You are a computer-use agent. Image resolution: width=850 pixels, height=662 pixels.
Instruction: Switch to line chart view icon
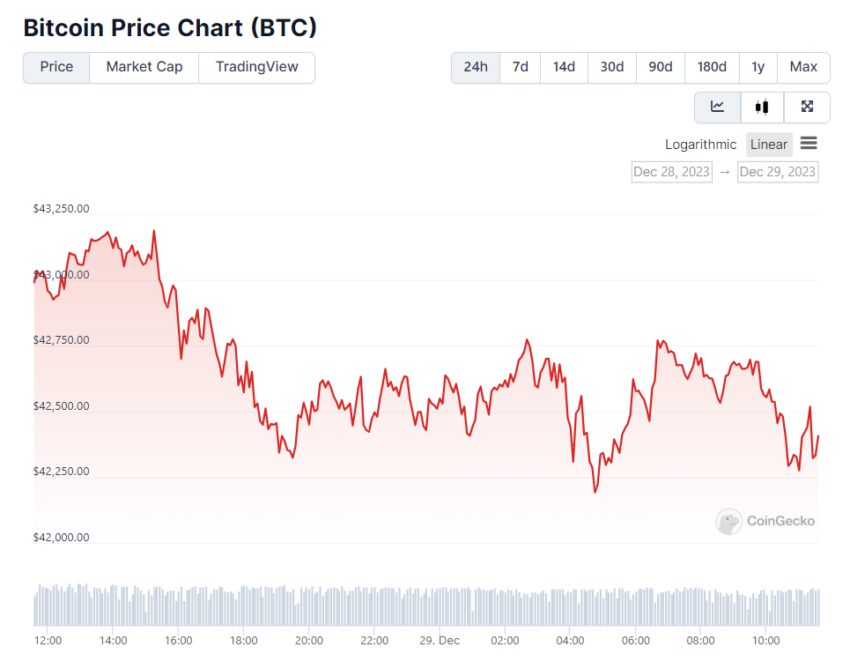[718, 107]
